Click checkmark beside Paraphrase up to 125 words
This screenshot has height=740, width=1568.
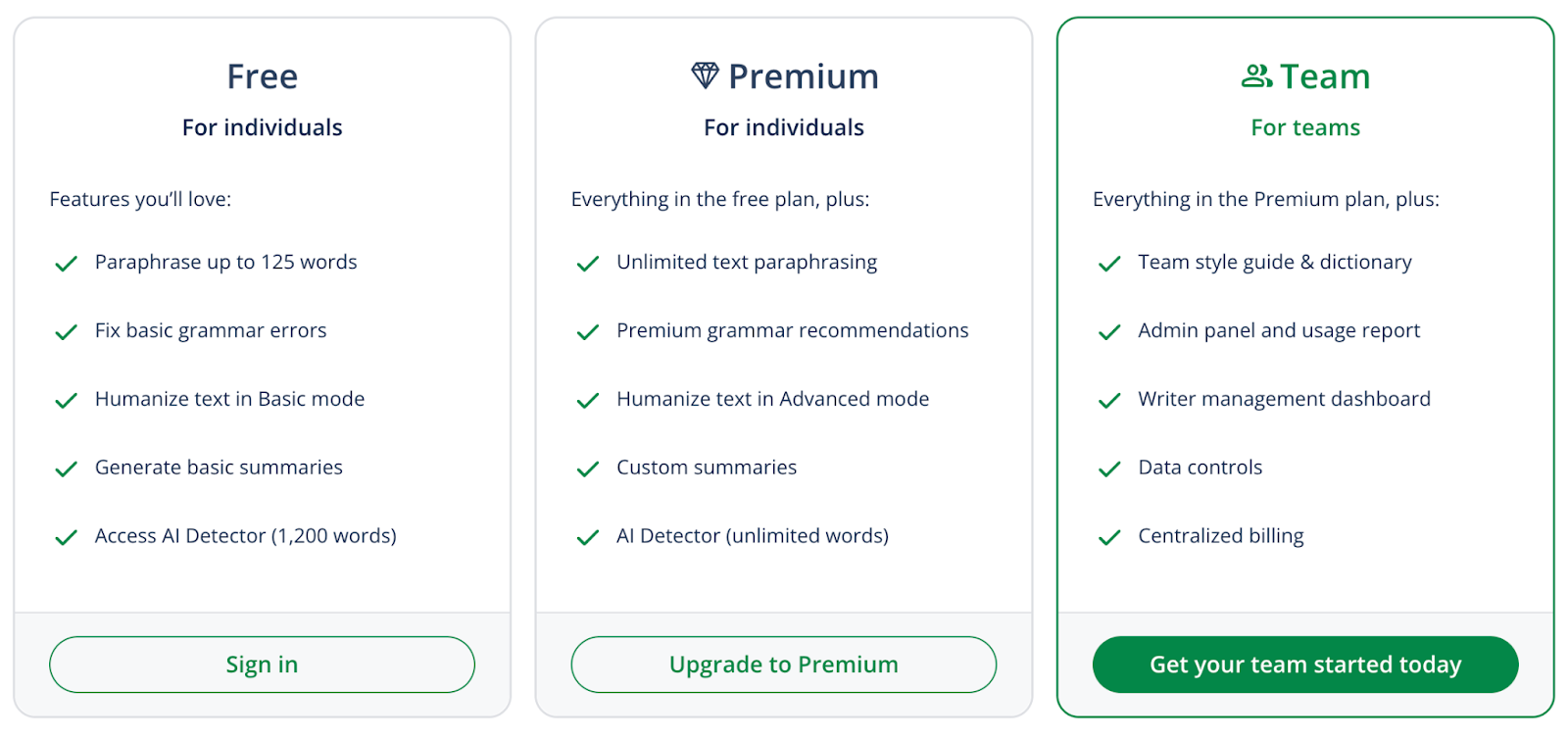66,264
